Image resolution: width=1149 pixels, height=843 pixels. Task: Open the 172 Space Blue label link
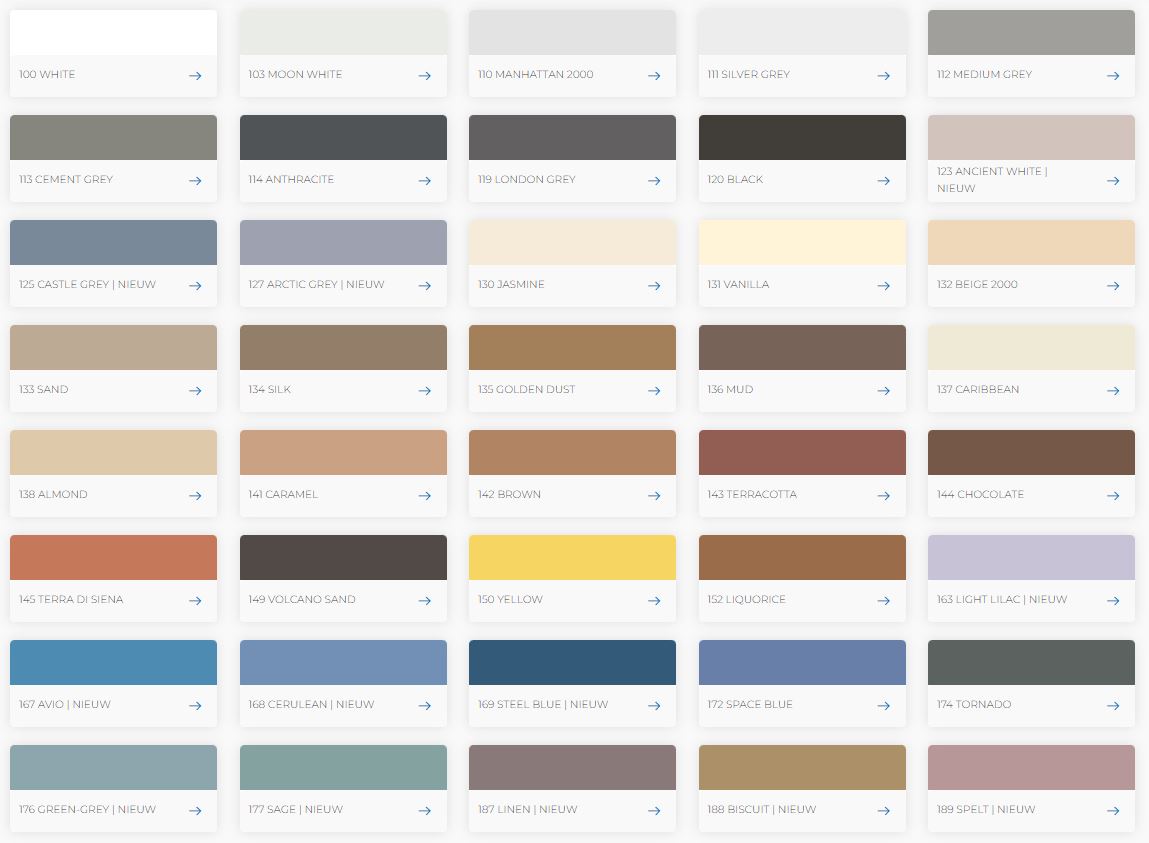(749, 705)
